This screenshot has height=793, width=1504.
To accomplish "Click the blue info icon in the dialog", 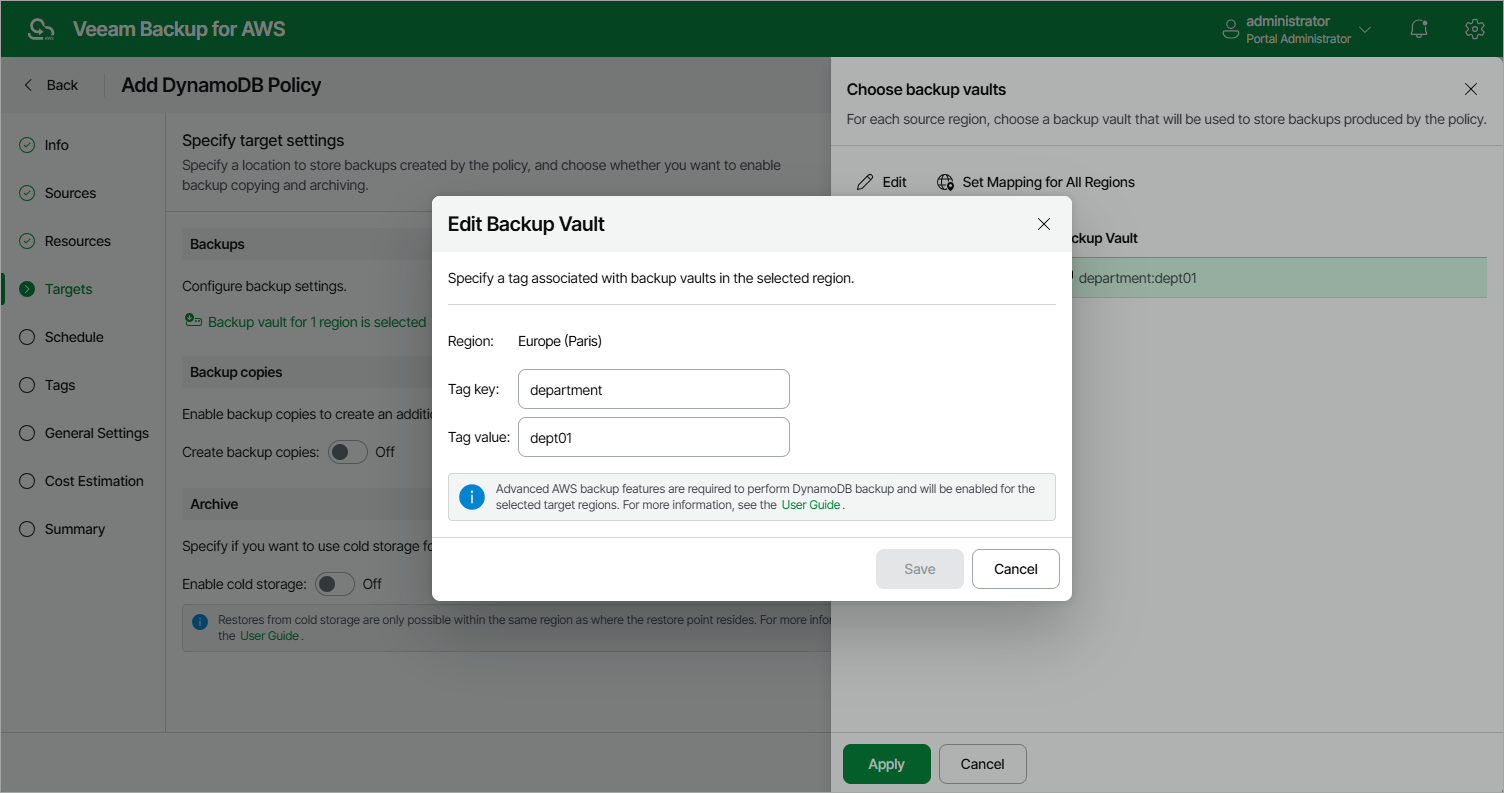I will (x=472, y=497).
